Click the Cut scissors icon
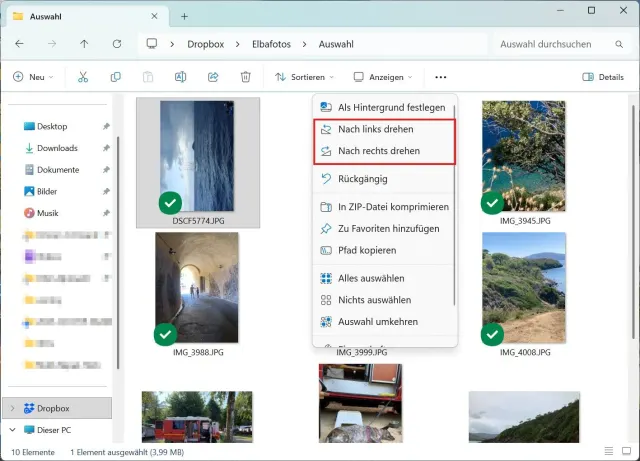640x461 pixels. point(83,77)
